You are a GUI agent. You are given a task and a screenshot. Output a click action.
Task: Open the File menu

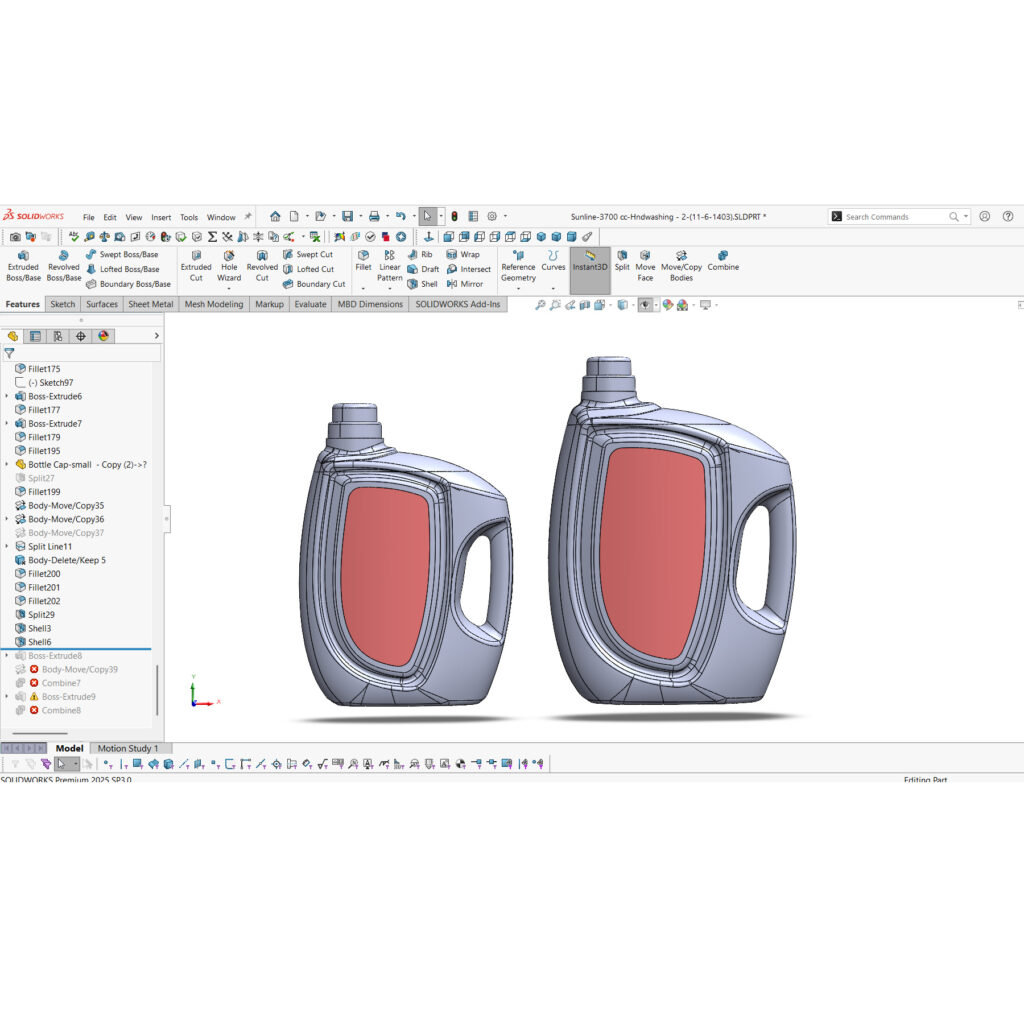click(x=89, y=217)
